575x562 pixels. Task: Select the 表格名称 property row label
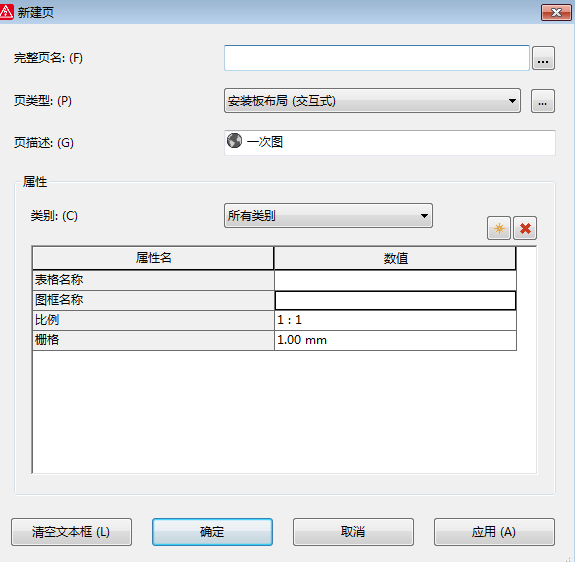[153, 280]
